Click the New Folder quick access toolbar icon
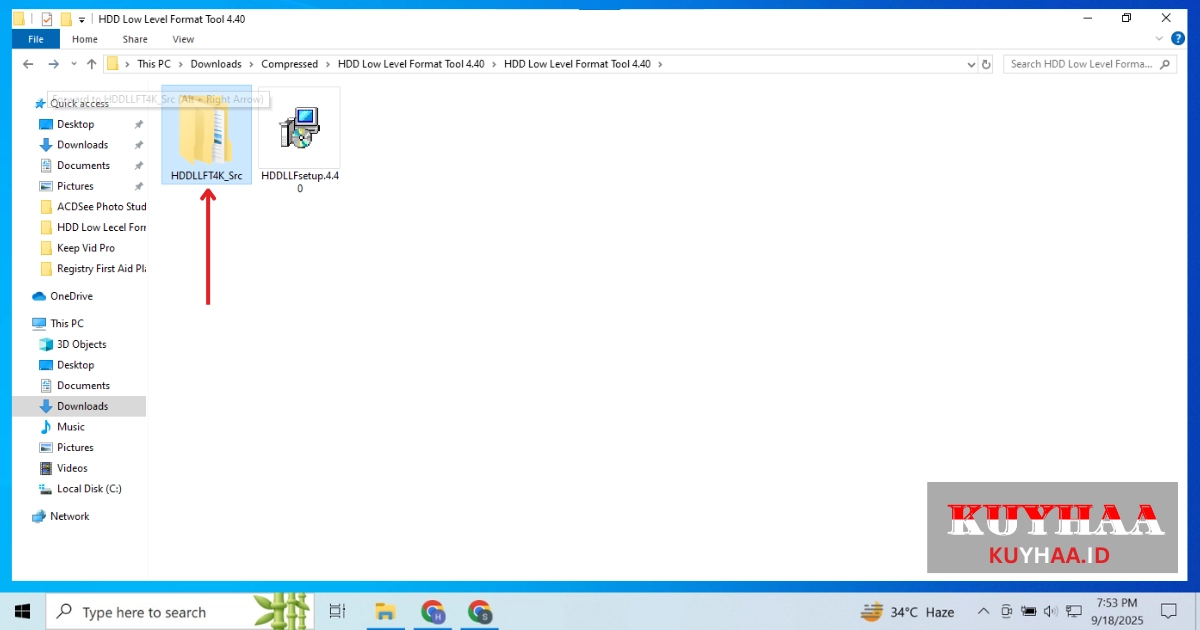Image resolution: width=1200 pixels, height=630 pixels. 66,19
